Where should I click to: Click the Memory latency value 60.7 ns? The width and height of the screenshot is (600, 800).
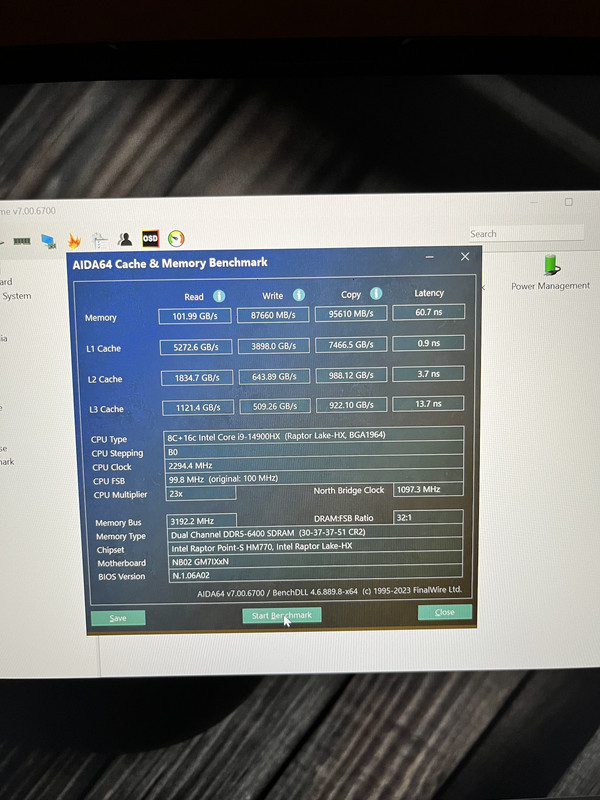coord(429,312)
